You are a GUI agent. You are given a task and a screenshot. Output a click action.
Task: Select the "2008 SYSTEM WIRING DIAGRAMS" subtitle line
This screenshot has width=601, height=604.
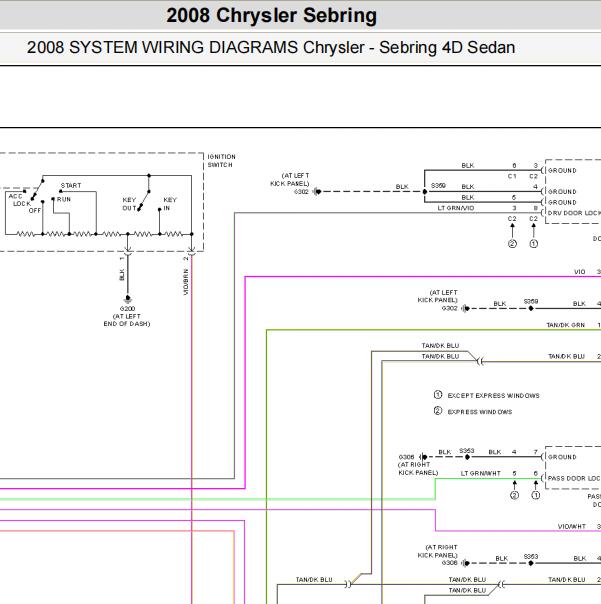(x=271, y=47)
